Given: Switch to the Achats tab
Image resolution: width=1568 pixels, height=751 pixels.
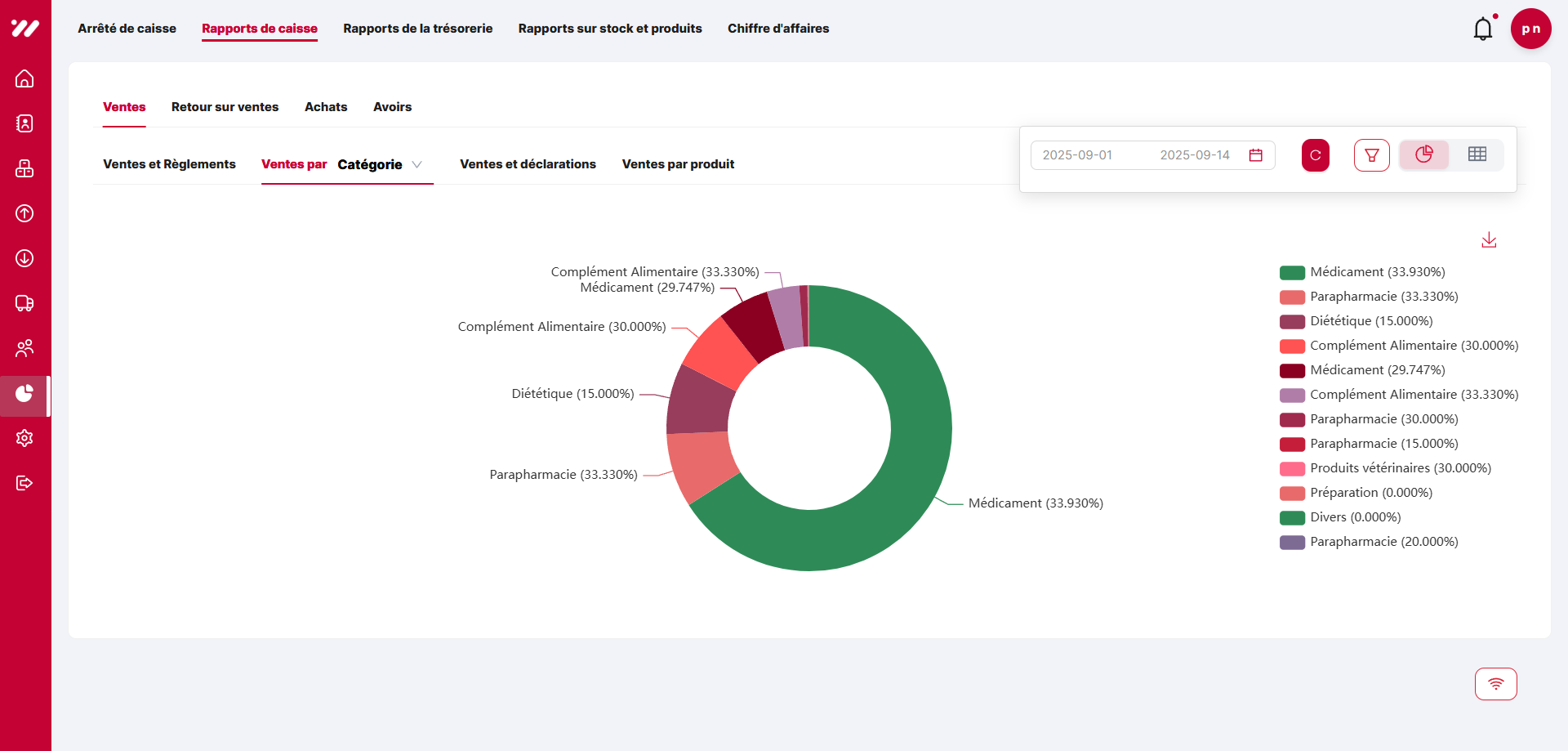Looking at the screenshot, I should coord(326,107).
